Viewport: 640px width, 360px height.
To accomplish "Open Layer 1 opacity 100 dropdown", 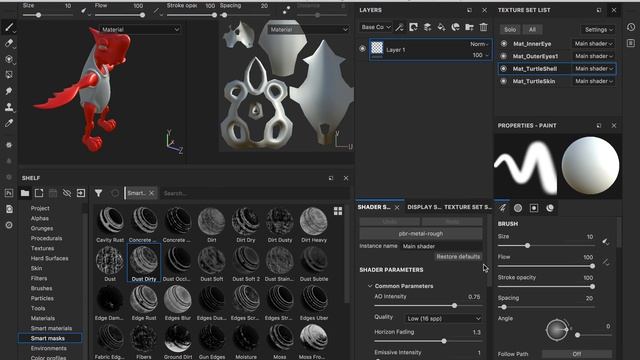I will [x=480, y=55].
